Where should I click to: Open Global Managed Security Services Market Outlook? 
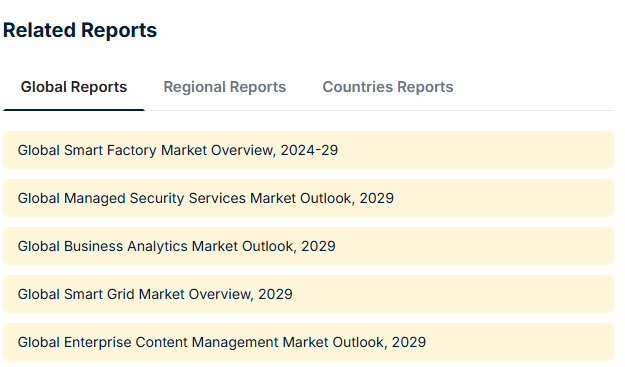(x=206, y=198)
